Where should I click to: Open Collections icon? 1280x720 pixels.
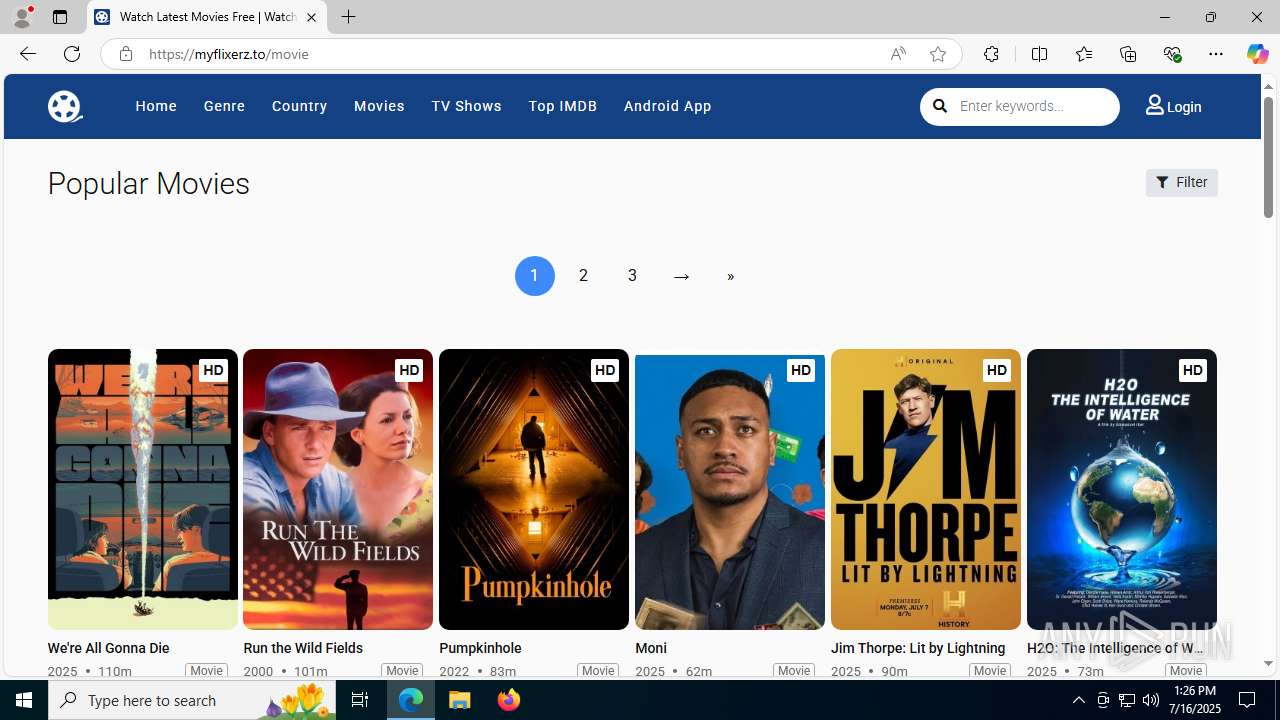pos(1128,54)
